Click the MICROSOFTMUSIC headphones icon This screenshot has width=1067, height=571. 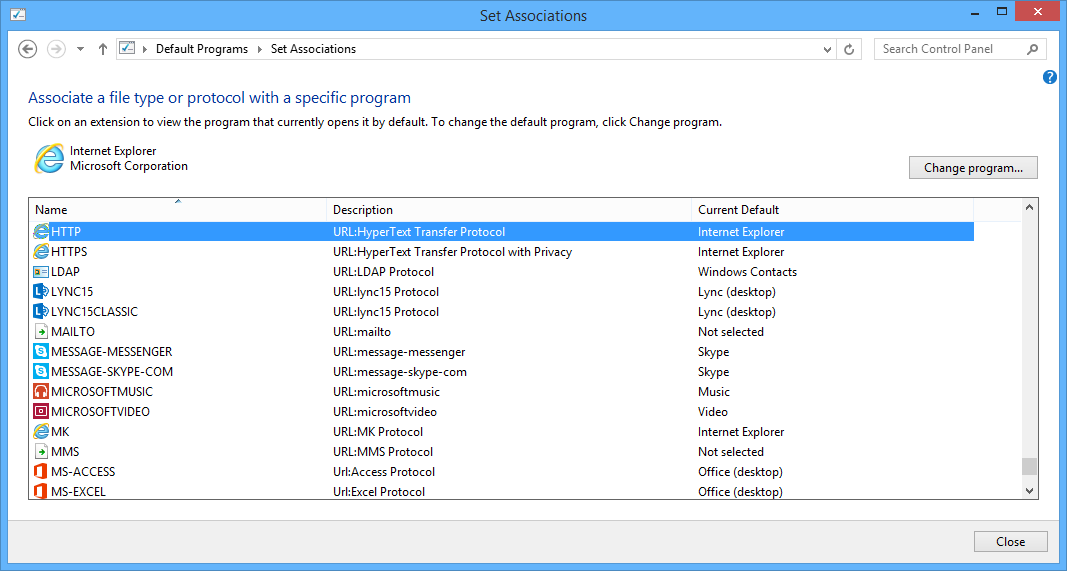click(x=41, y=391)
